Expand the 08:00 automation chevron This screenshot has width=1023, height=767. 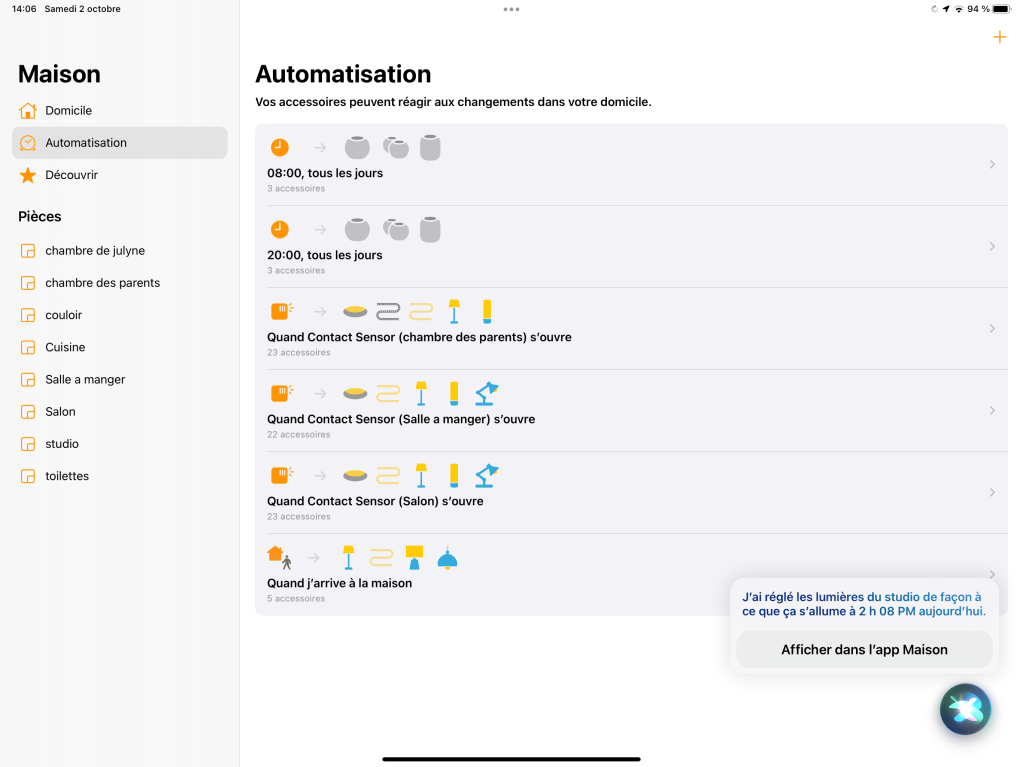point(991,164)
